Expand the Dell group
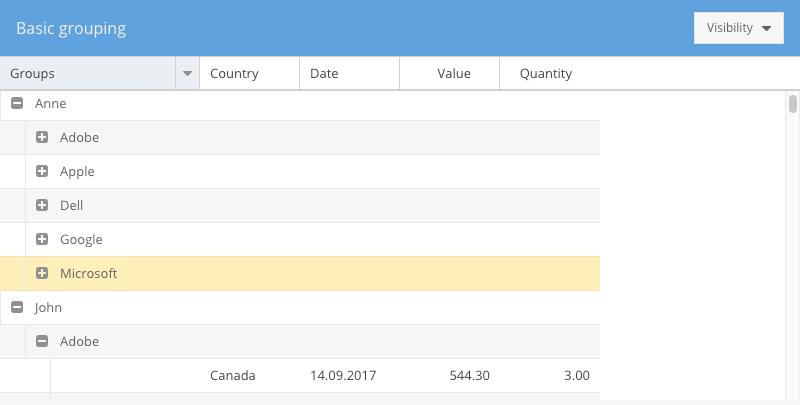 click(42, 205)
